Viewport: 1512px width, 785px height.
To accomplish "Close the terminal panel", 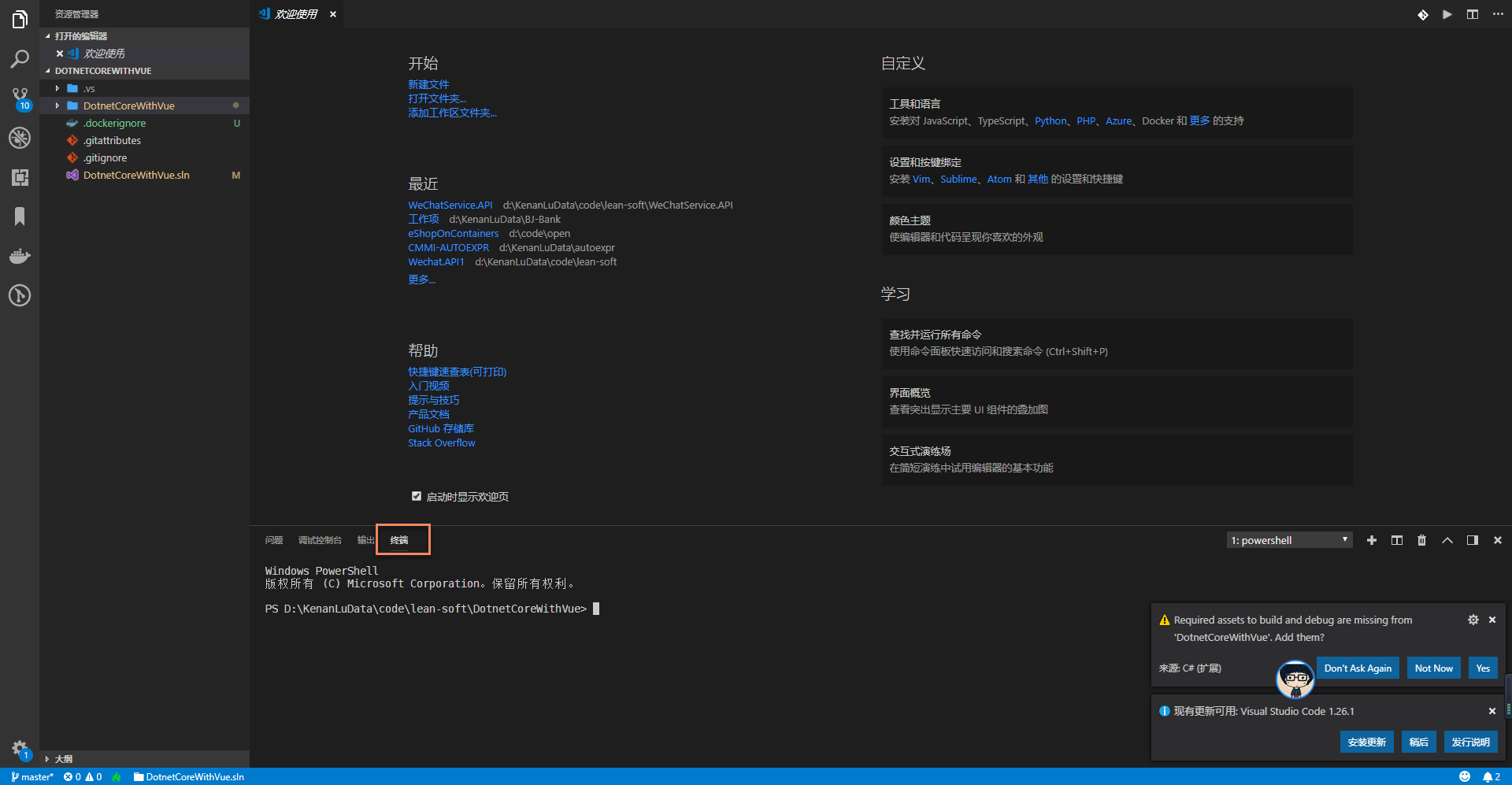I will (x=1498, y=540).
